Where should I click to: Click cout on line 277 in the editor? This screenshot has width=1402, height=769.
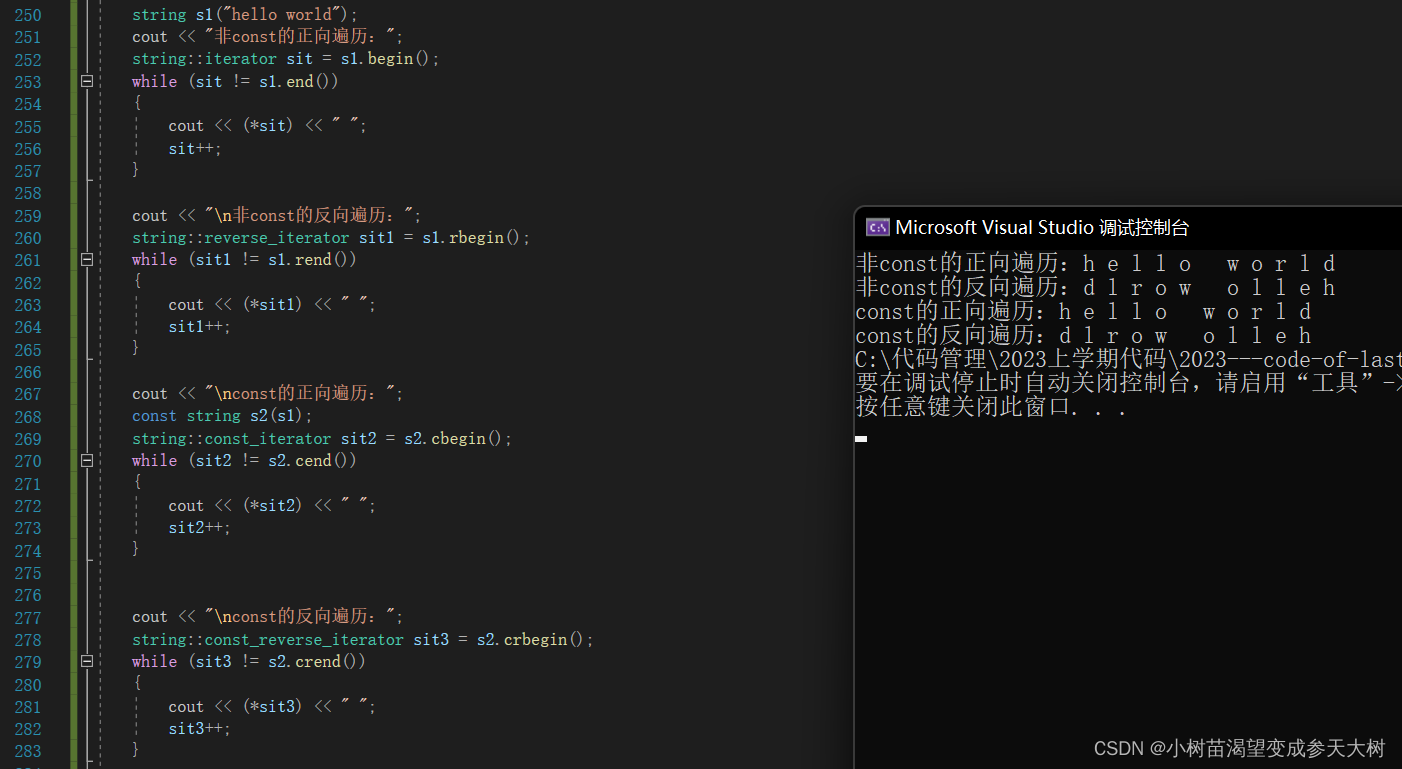[150, 617]
